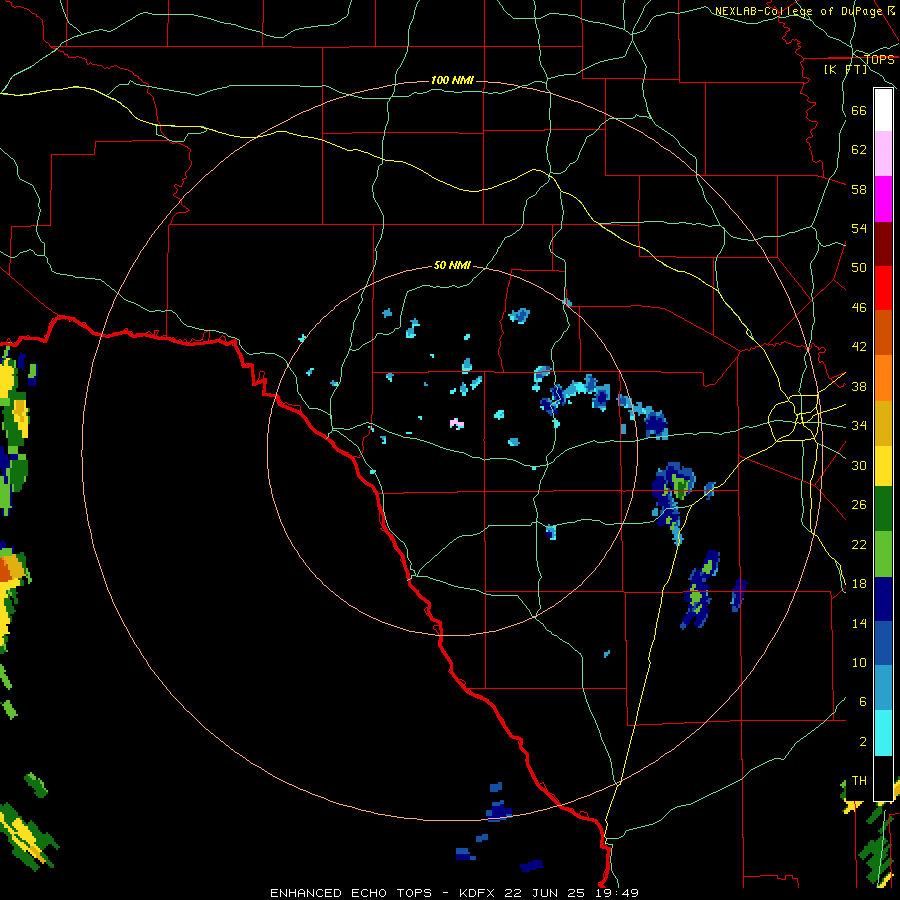This screenshot has width=900, height=900.
Task: Click the orange 42 kft legend swatch
Action: tap(883, 378)
